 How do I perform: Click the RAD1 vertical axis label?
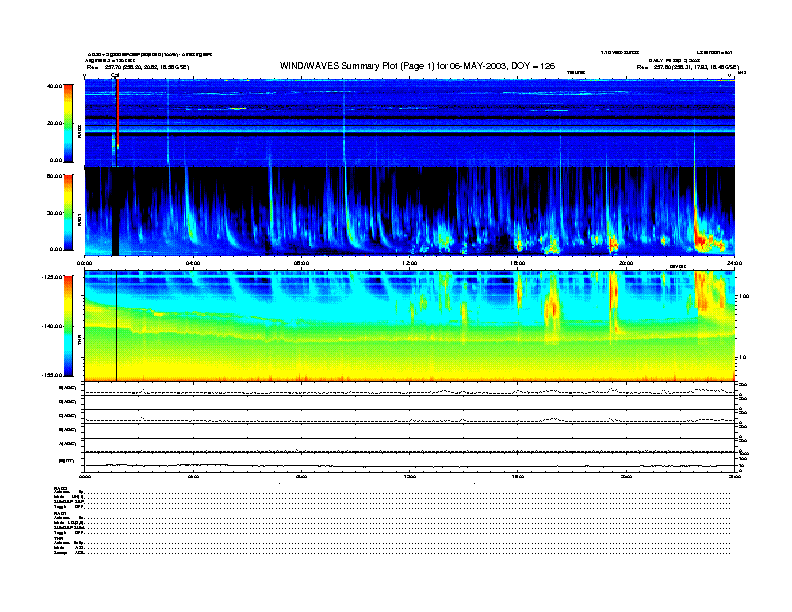80,219
